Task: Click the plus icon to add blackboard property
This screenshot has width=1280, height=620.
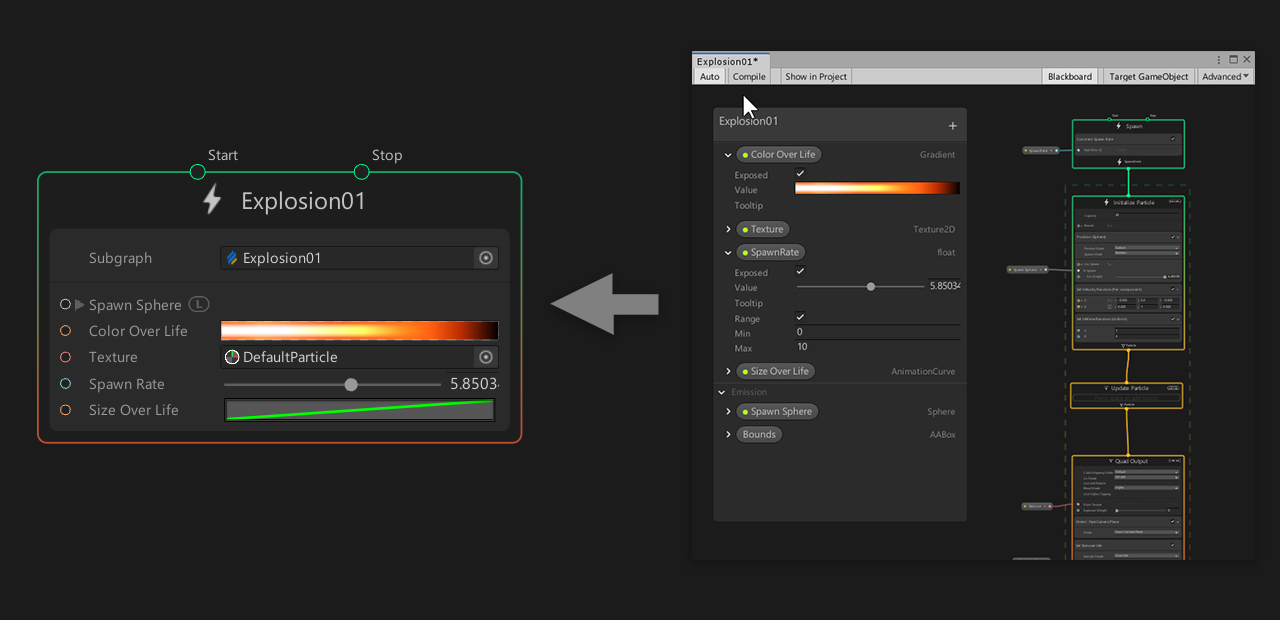Action: [x=952, y=126]
